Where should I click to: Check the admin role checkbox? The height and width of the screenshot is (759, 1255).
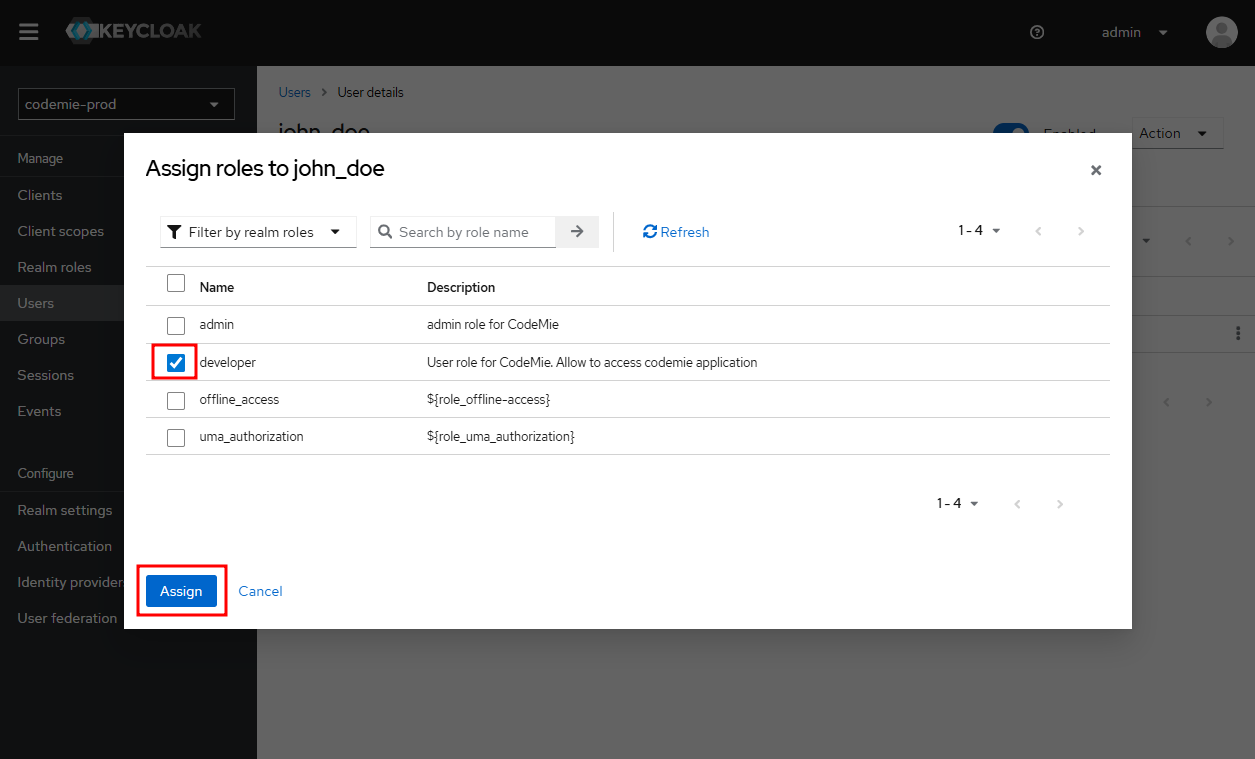pos(176,325)
